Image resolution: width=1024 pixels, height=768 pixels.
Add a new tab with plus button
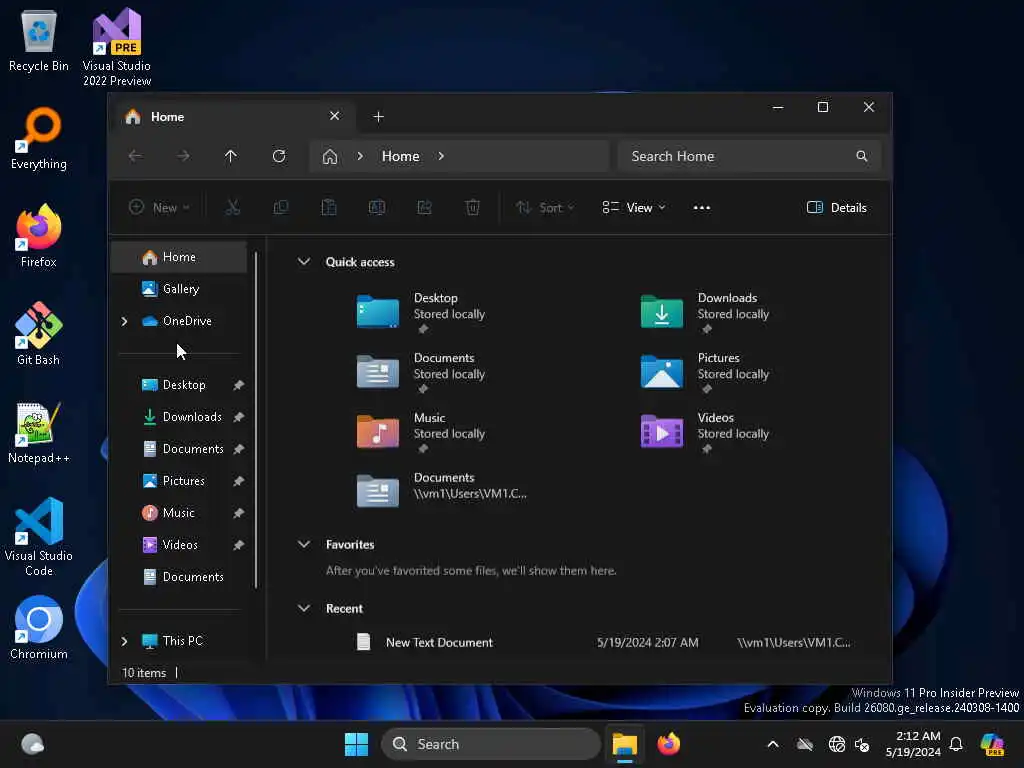pyautogui.click(x=378, y=116)
